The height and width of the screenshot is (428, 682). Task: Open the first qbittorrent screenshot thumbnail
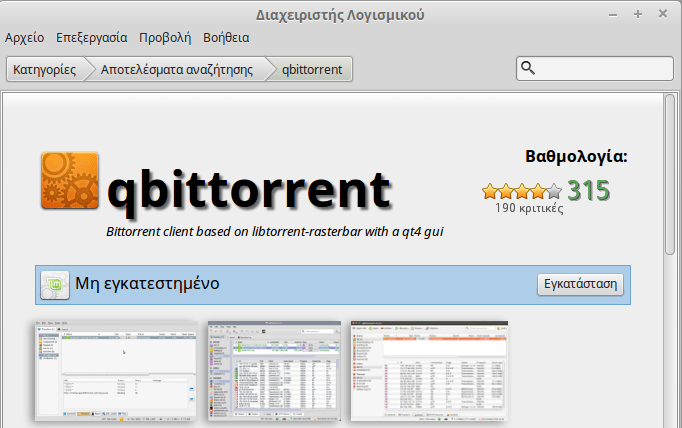116,371
